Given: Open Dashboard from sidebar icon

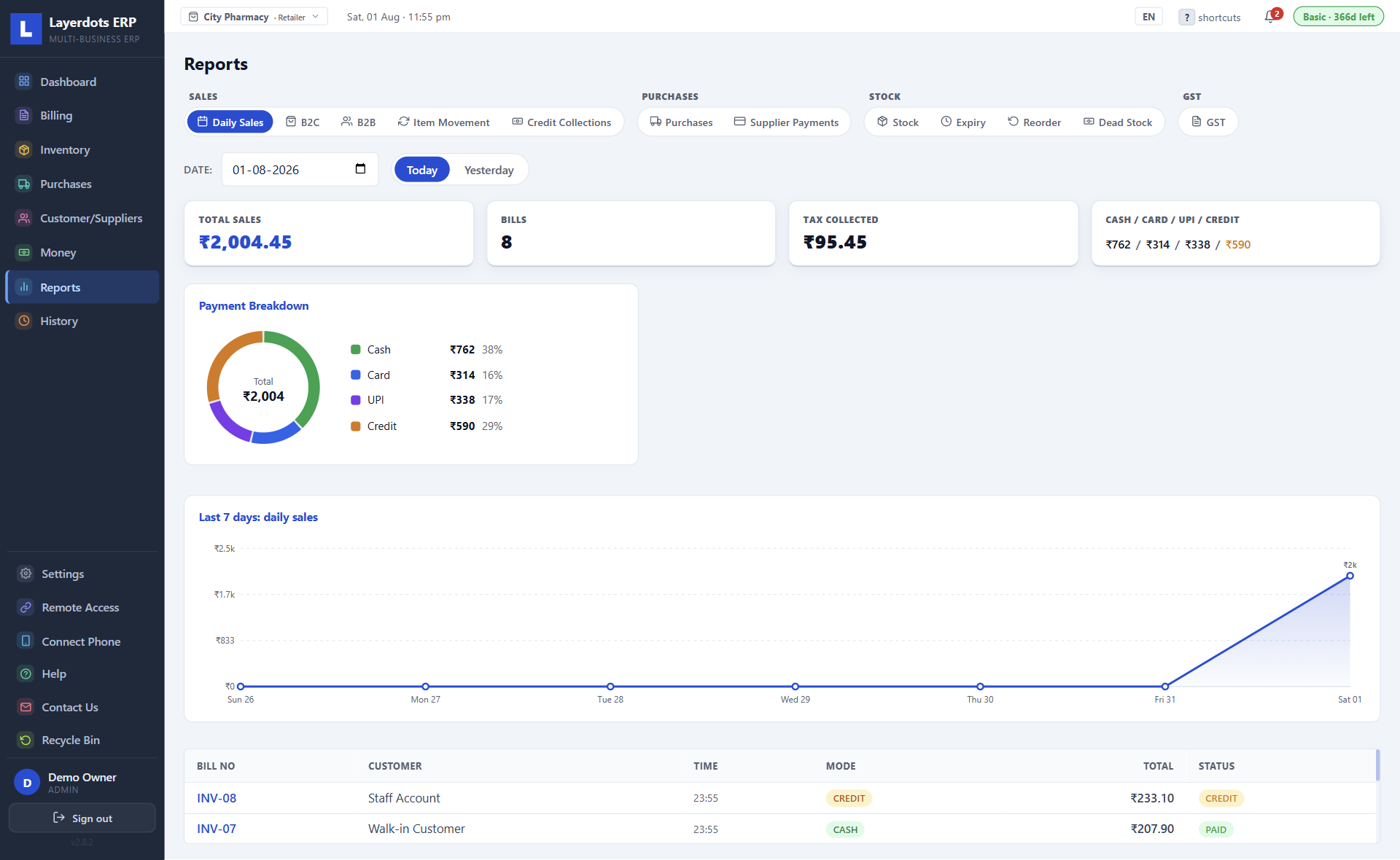Looking at the screenshot, I should [24, 82].
